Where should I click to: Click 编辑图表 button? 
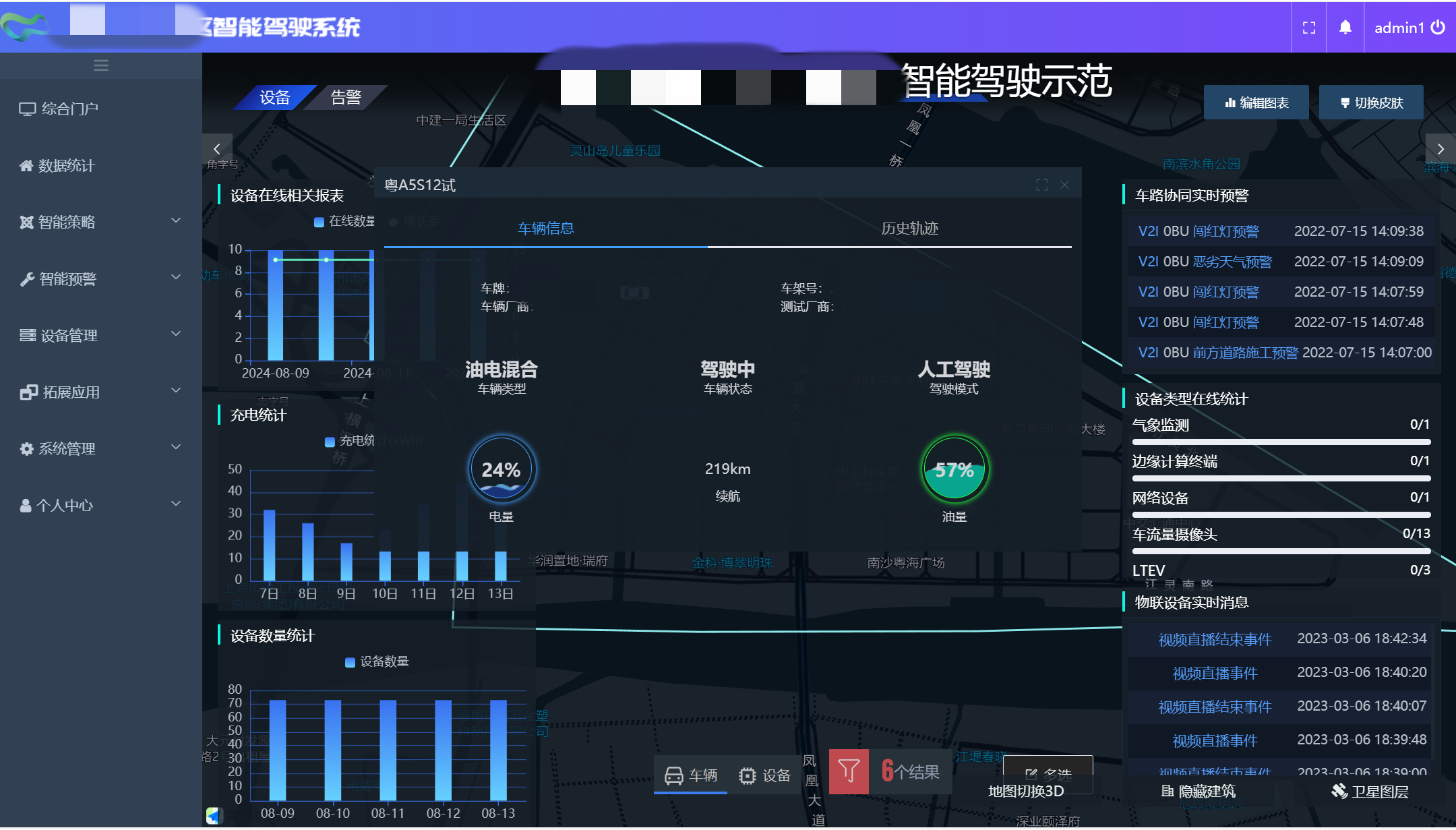pyautogui.click(x=1256, y=102)
